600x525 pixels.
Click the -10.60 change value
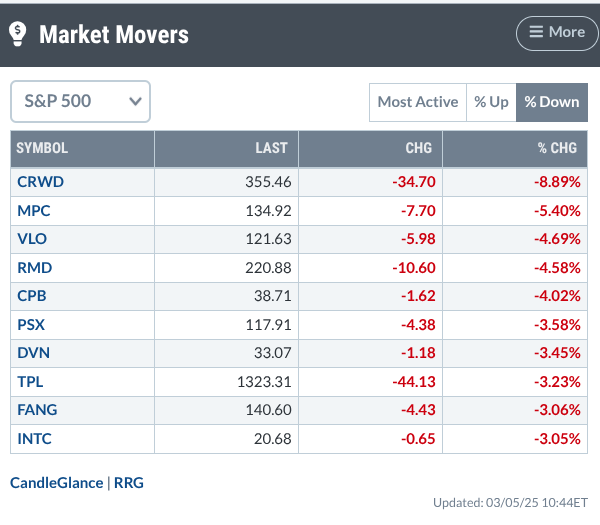tap(414, 268)
